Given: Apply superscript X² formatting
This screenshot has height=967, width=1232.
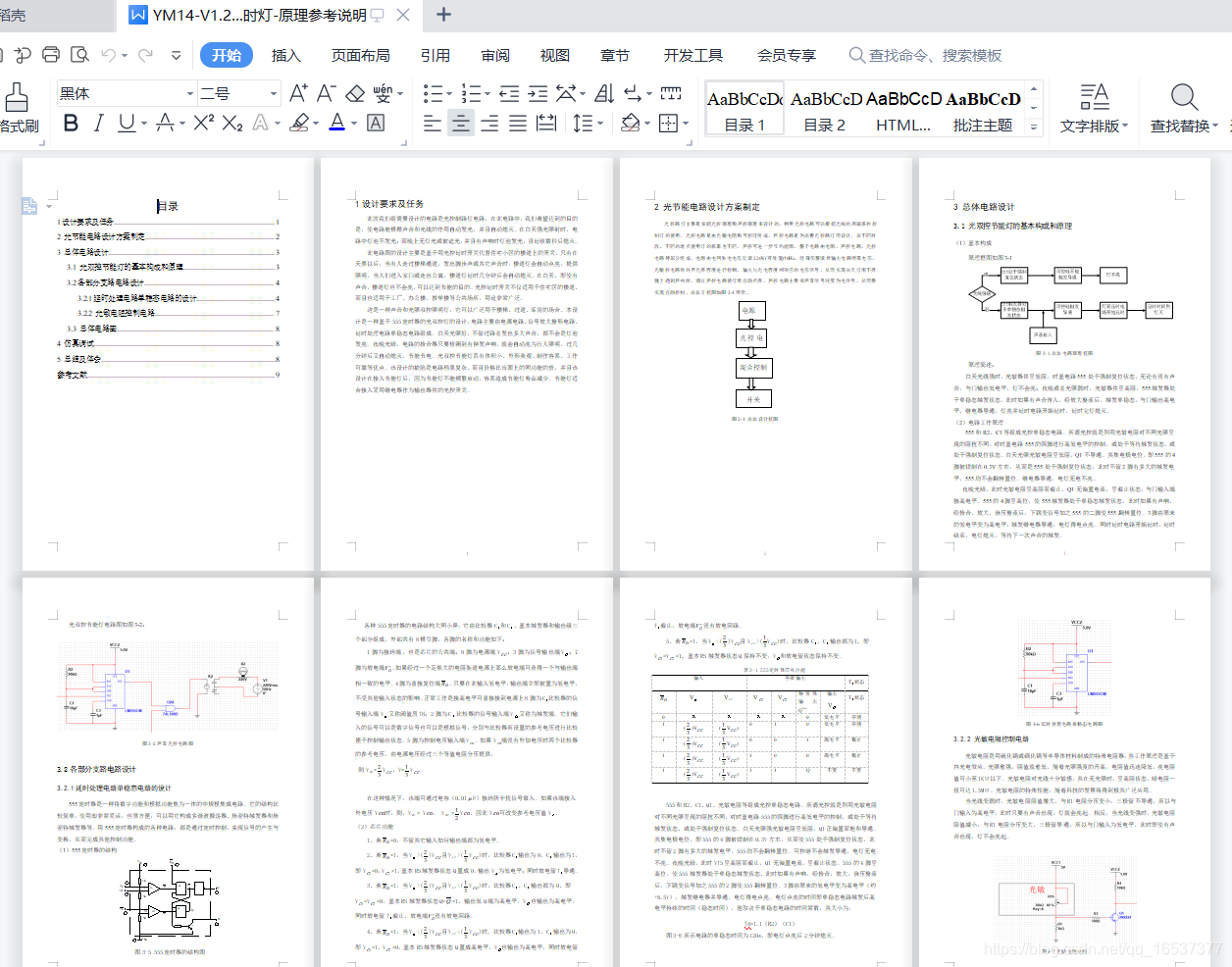Looking at the screenshot, I should point(203,122).
